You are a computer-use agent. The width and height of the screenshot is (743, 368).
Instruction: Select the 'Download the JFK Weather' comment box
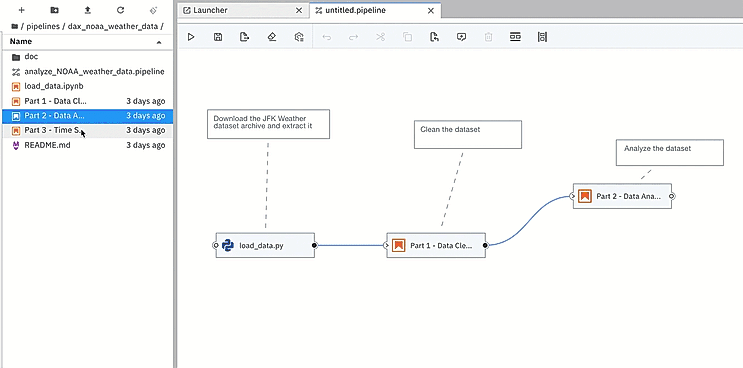pos(268,124)
